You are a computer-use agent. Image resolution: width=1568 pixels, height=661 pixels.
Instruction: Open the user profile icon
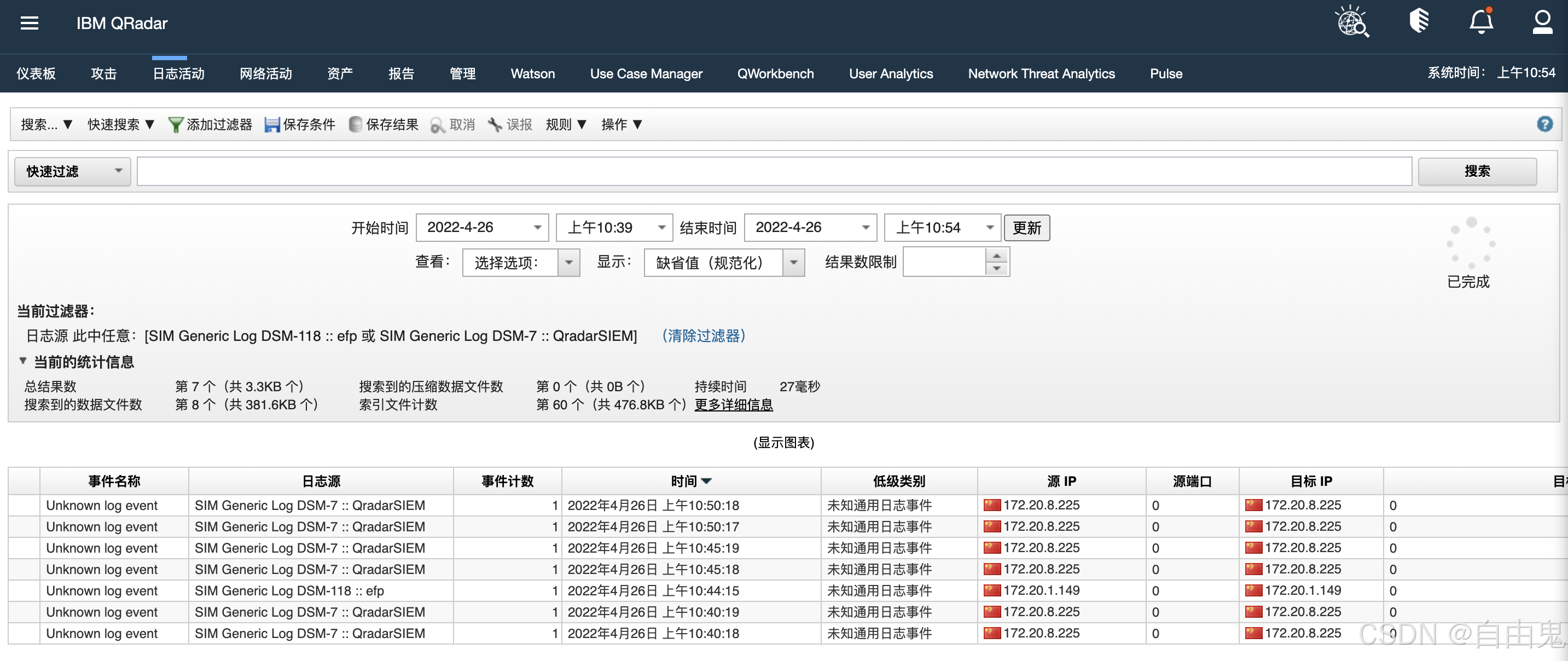pyautogui.click(x=1542, y=22)
